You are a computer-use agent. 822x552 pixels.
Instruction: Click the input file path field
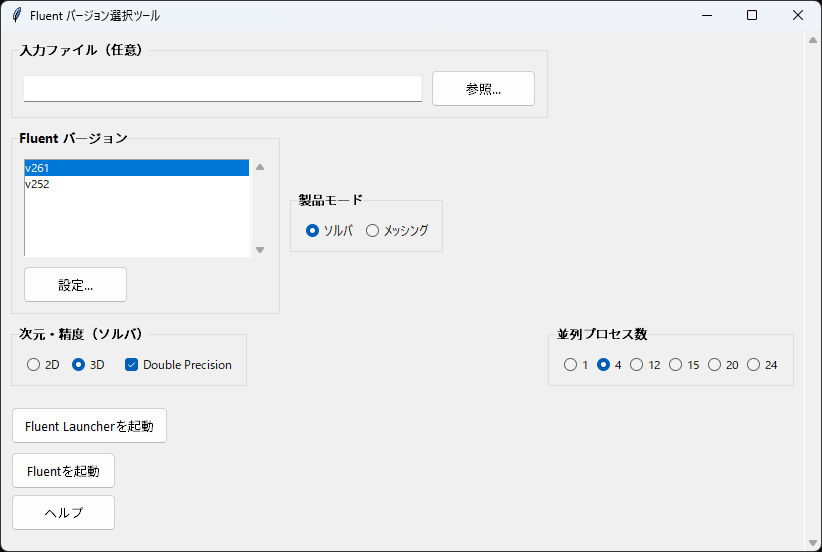click(x=223, y=89)
